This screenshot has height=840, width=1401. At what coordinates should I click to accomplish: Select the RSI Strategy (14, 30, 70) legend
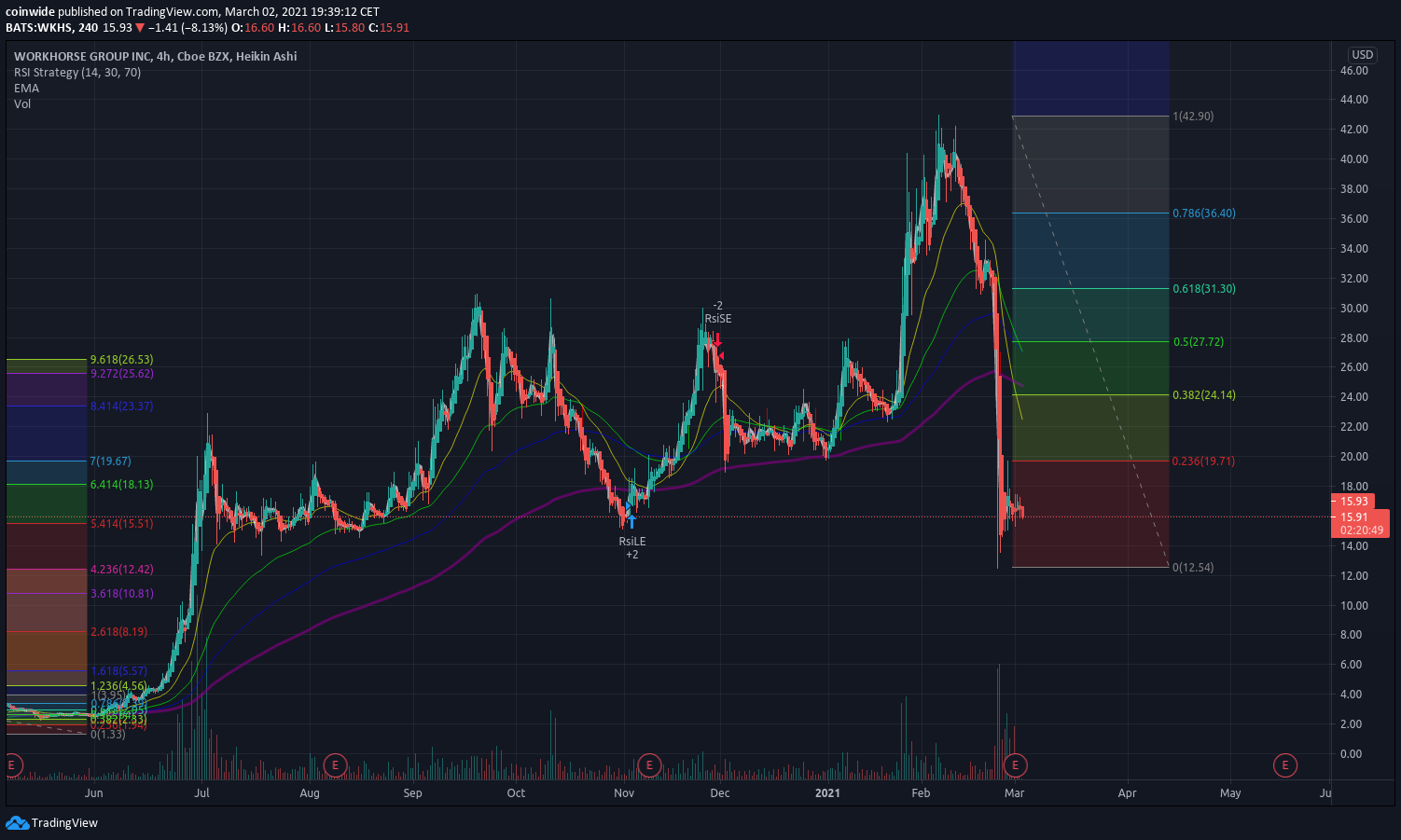(77, 72)
